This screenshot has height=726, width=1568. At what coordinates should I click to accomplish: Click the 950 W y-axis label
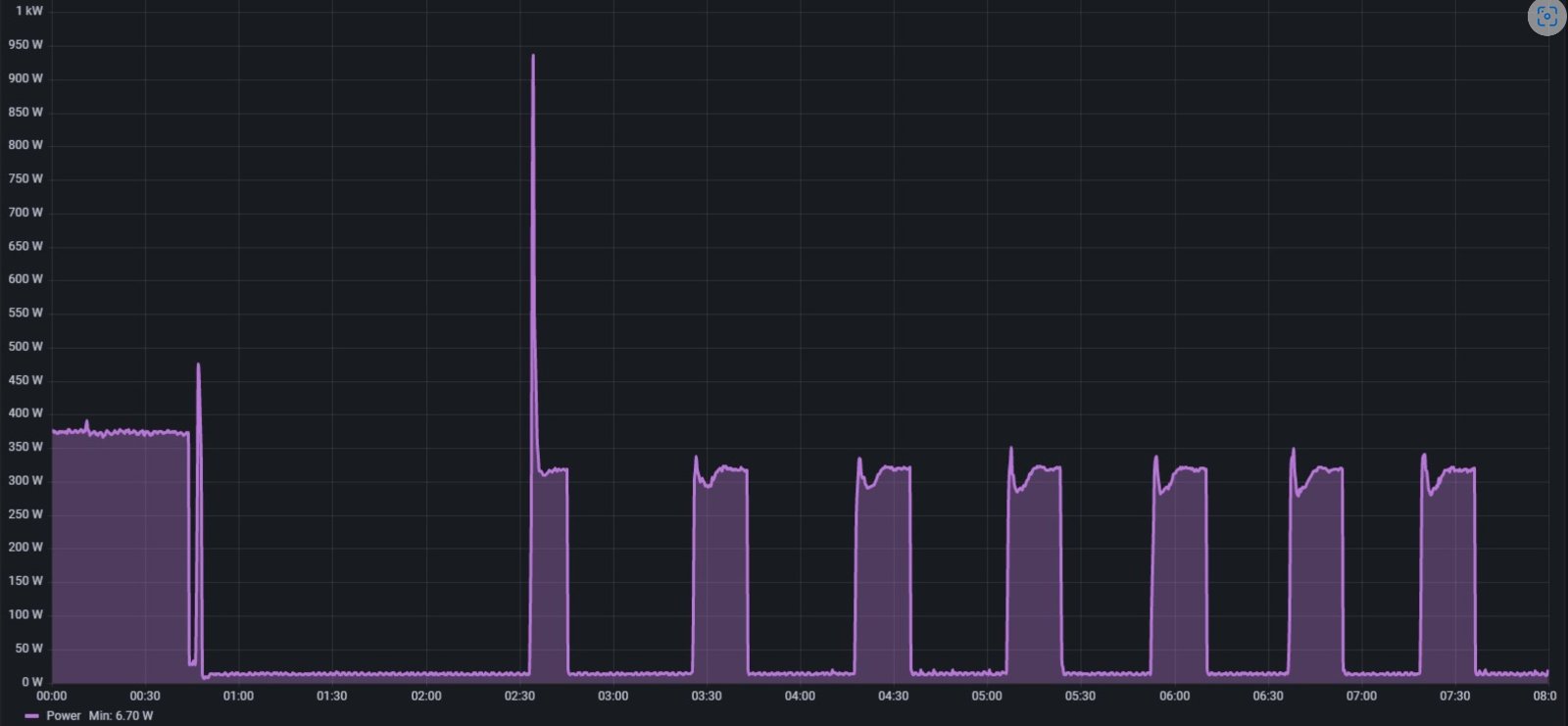[x=25, y=45]
